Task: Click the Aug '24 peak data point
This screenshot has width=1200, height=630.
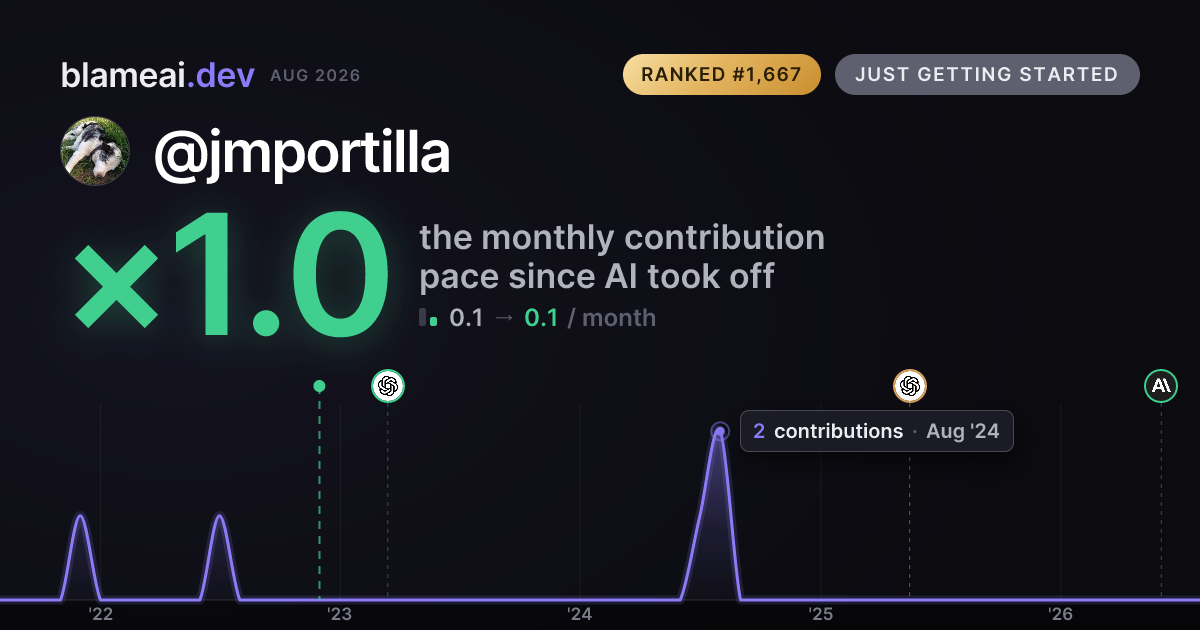Action: 720,432
